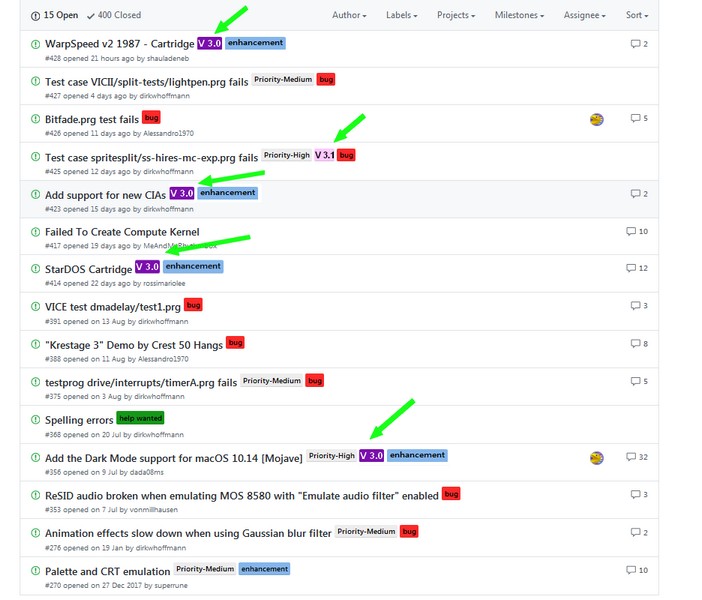Viewport: 702px width, 600px height.
Task: Open issue Failed To Create Compute Kernel
Action: tap(122, 232)
